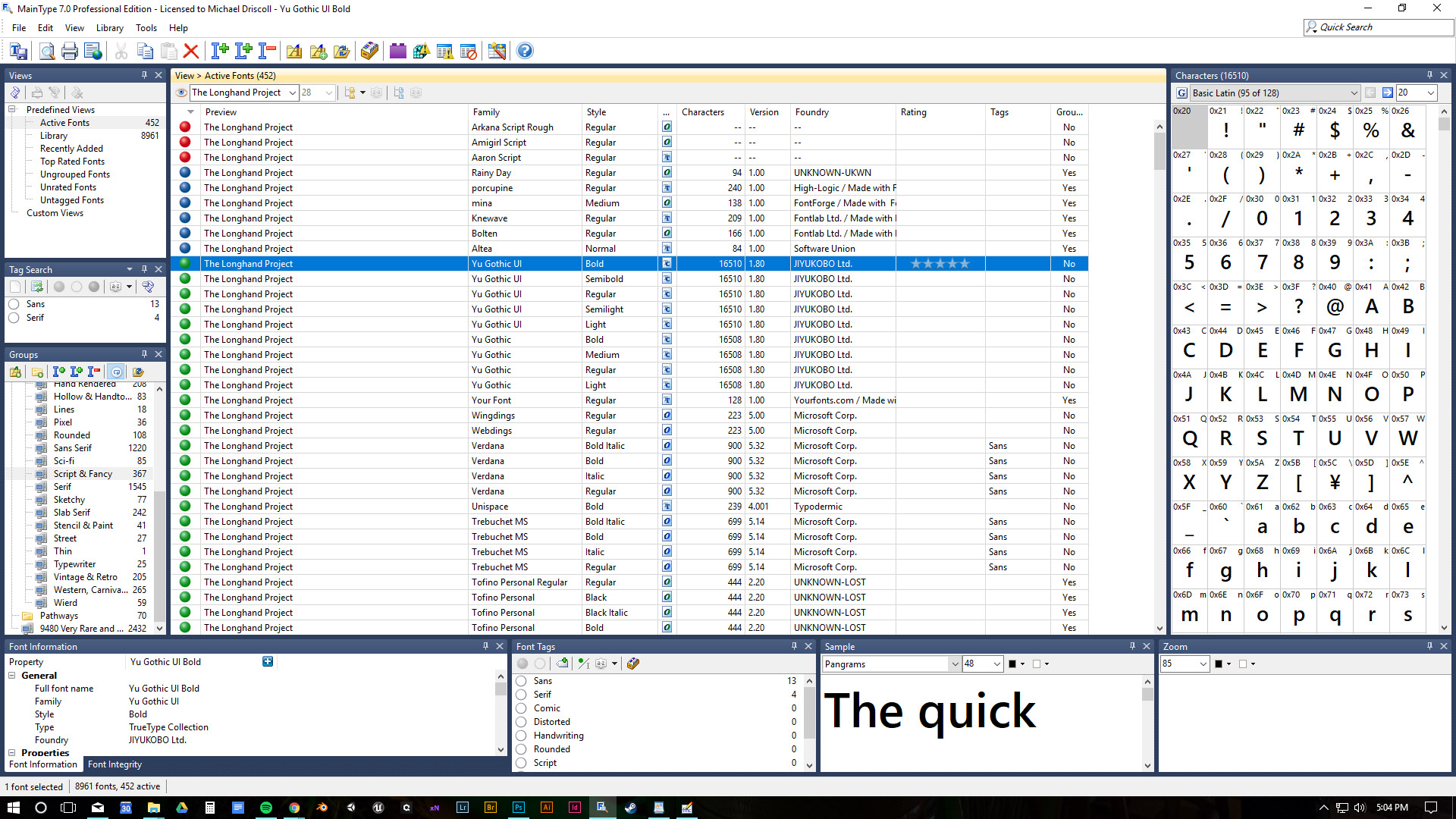
Task: Open the Tag Search panel menu arrow
Action: click(130, 269)
